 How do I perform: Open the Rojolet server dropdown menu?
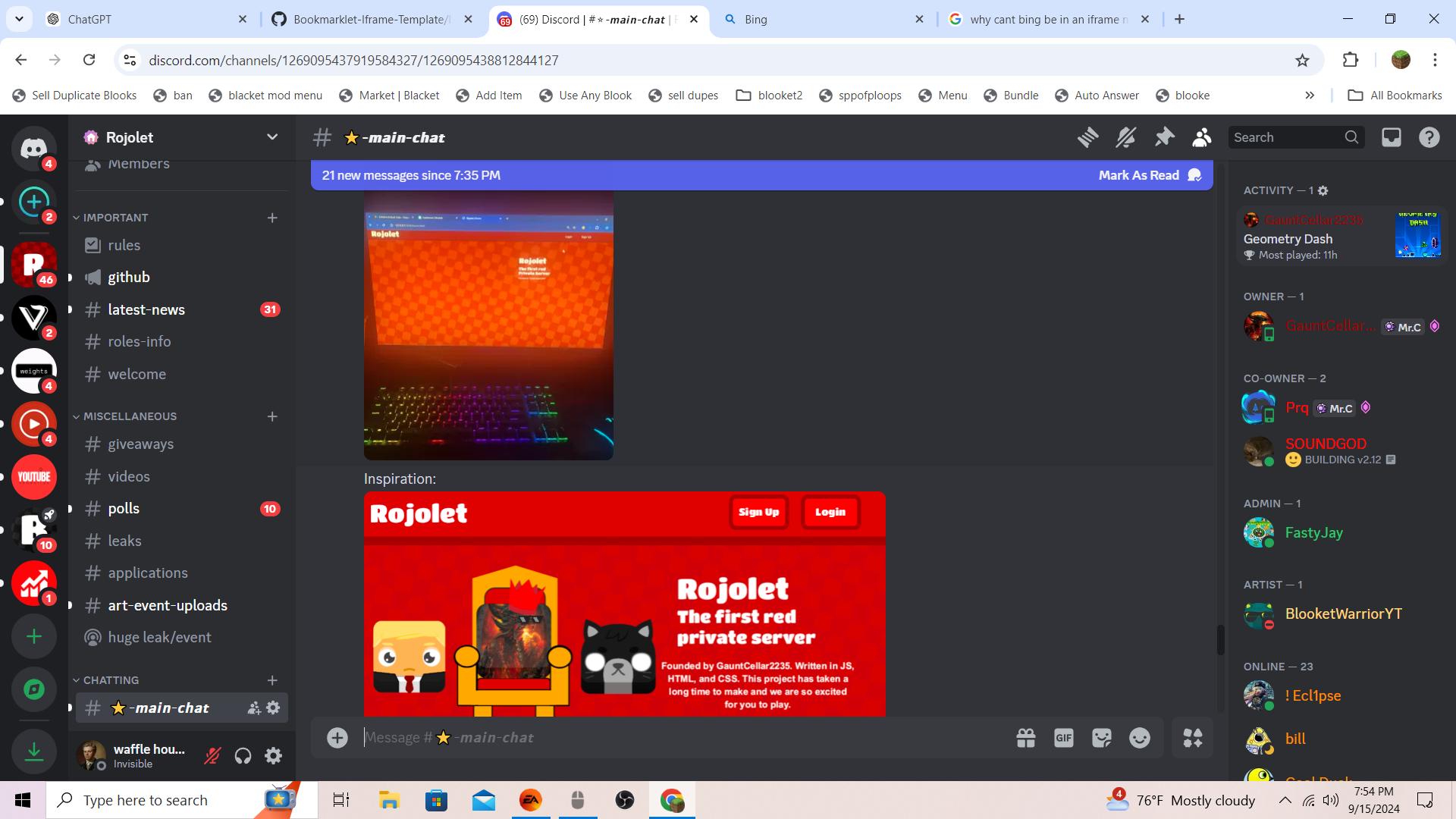271,137
